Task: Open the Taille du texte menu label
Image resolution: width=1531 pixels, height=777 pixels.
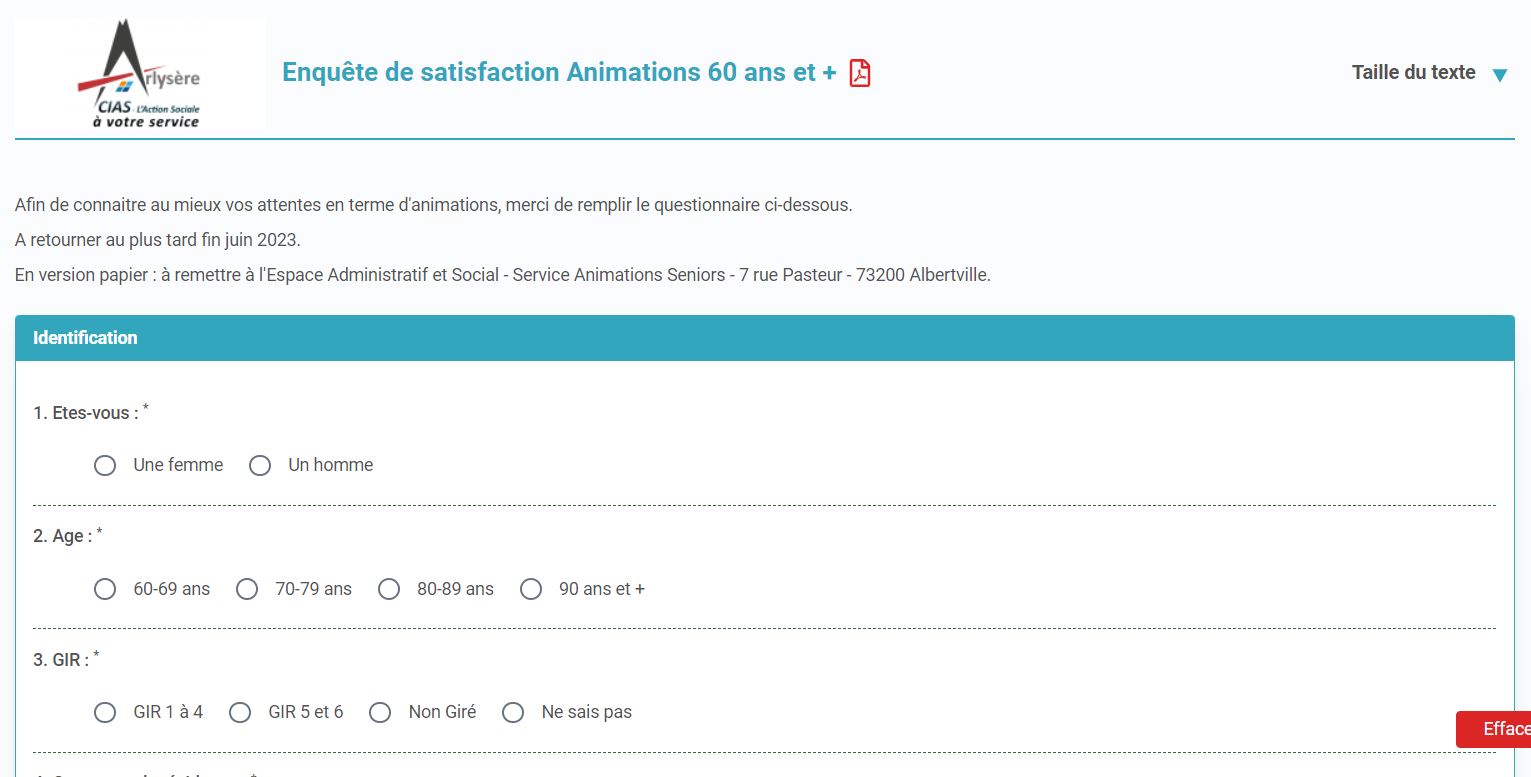Action: coord(1413,72)
